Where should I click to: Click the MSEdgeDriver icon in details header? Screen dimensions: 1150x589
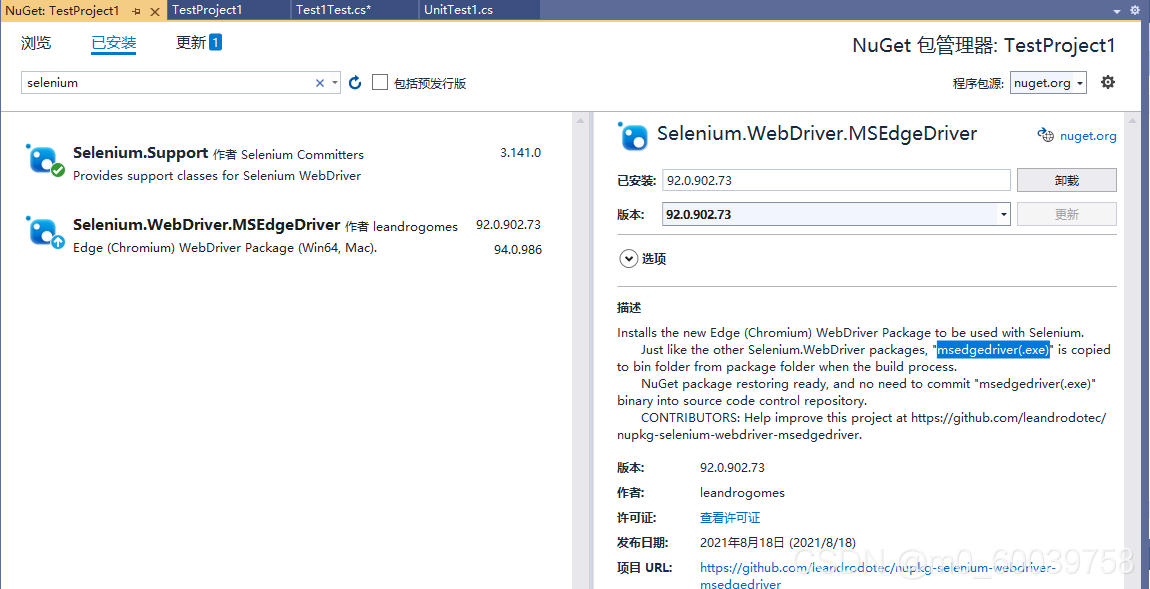(x=634, y=135)
